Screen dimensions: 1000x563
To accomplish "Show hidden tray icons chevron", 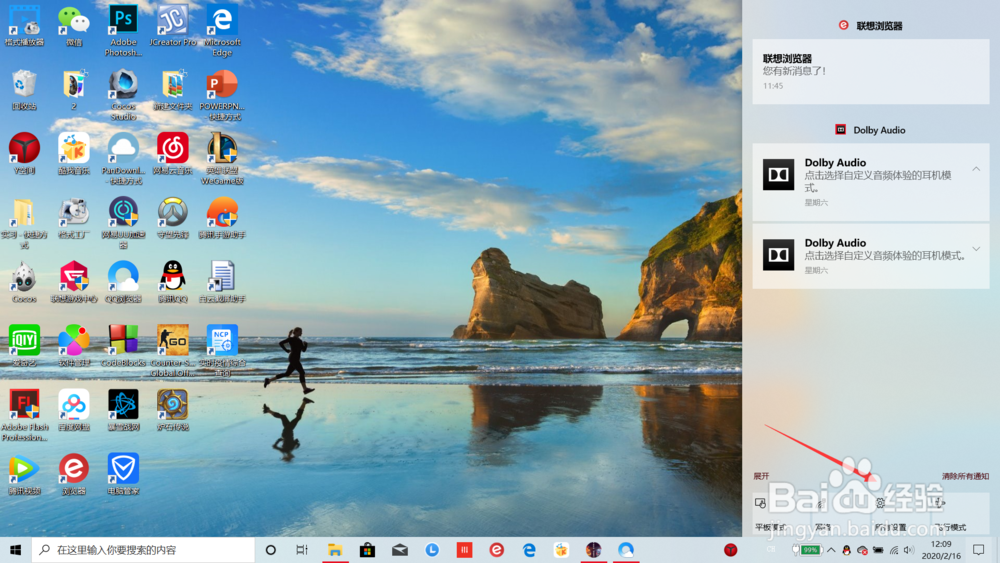I will coord(831,550).
